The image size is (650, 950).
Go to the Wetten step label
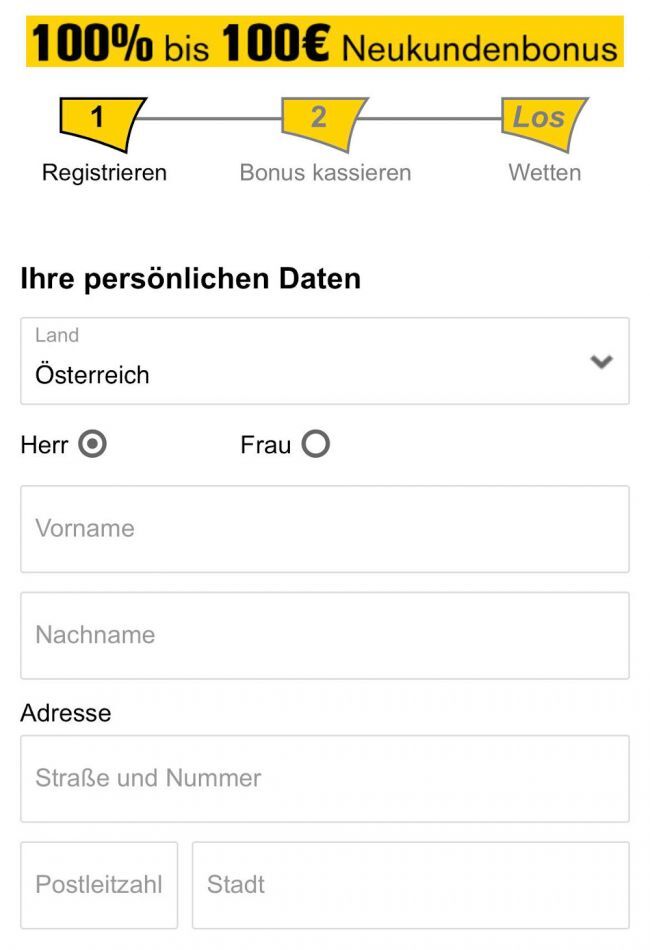(x=544, y=173)
